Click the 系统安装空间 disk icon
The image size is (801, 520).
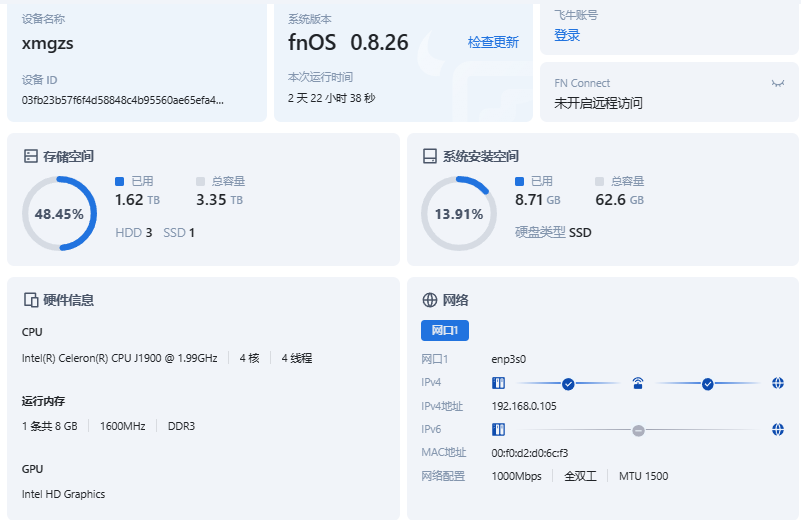click(x=430, y=156)
